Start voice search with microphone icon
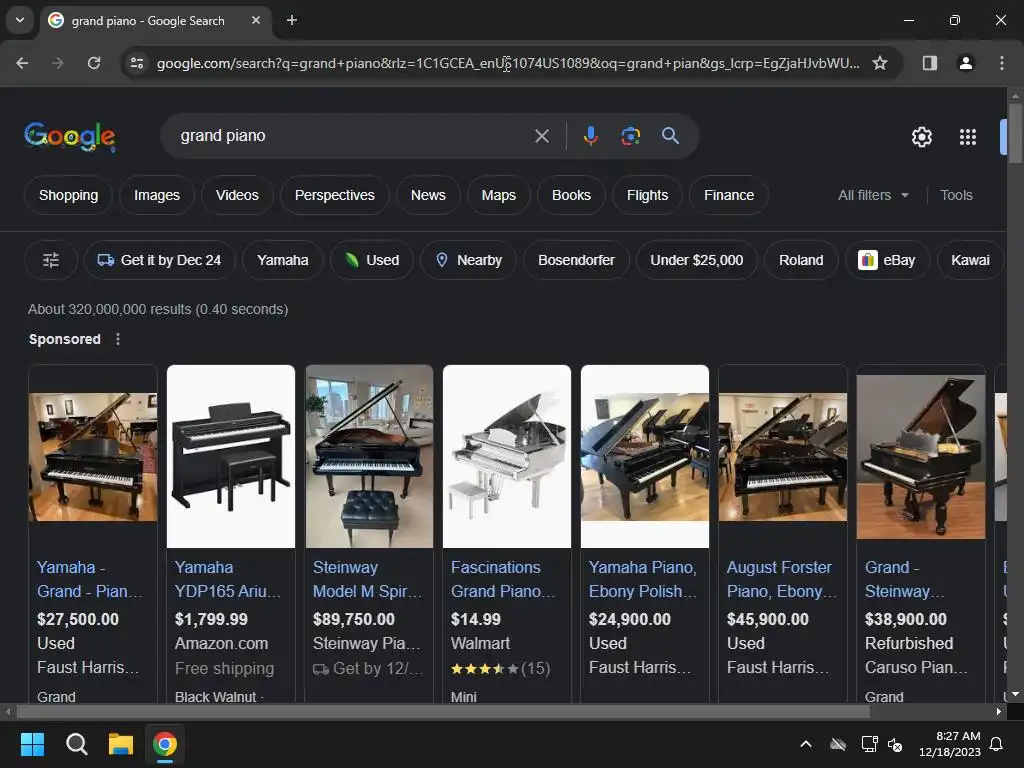This screenshot has width=1024, height=768. pyautogui.click(x=590, y=136)
